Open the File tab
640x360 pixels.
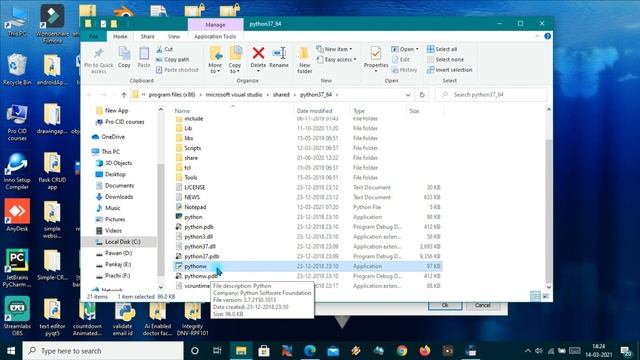click(x=93, y=36)
